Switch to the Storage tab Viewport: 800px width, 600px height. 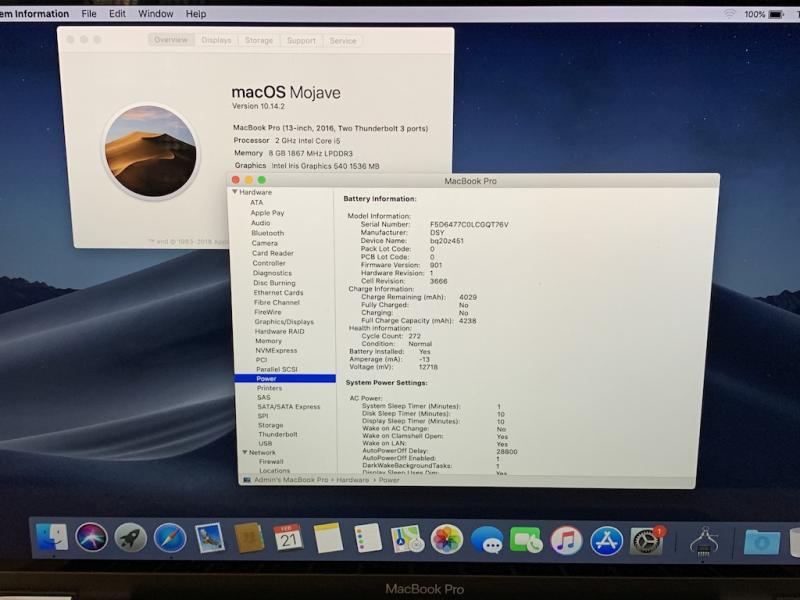click(259, 41)
